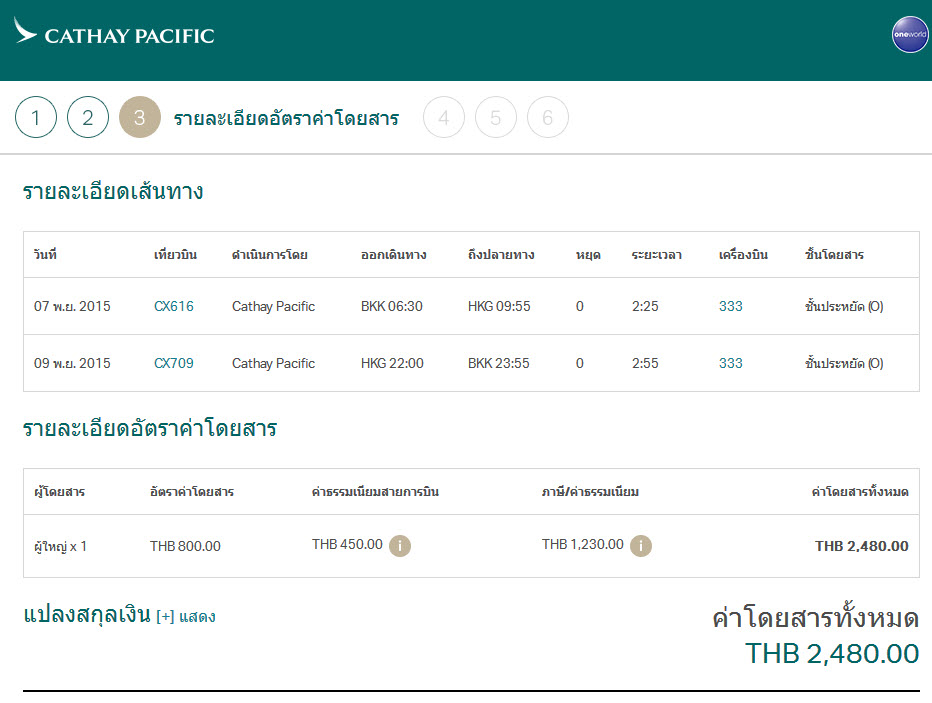Screen dimensions: 932x703
Task: Click the large THB 2,480.00 total
Action: pos(831,654)
